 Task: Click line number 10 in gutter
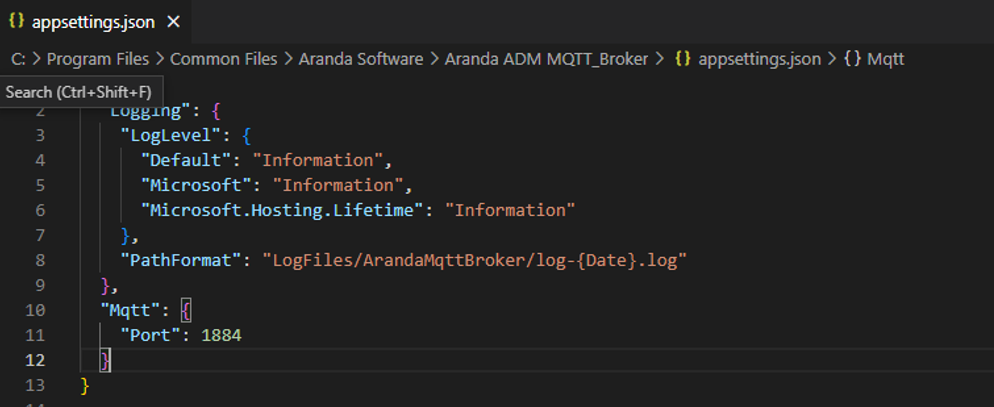tap(36, 310)
